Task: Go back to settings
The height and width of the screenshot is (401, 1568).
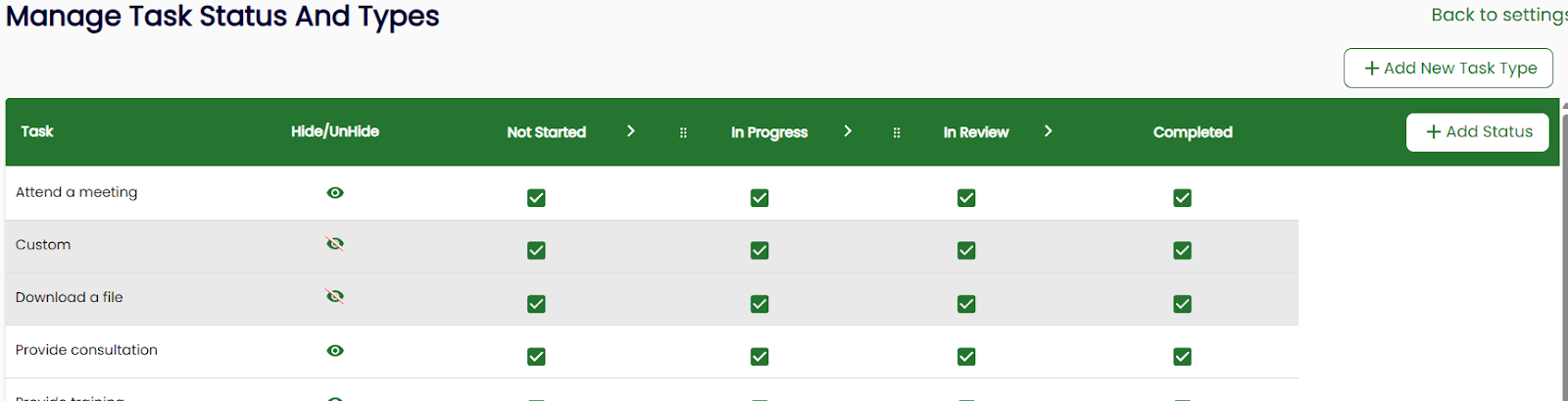Action: (x=1497, y=15)
